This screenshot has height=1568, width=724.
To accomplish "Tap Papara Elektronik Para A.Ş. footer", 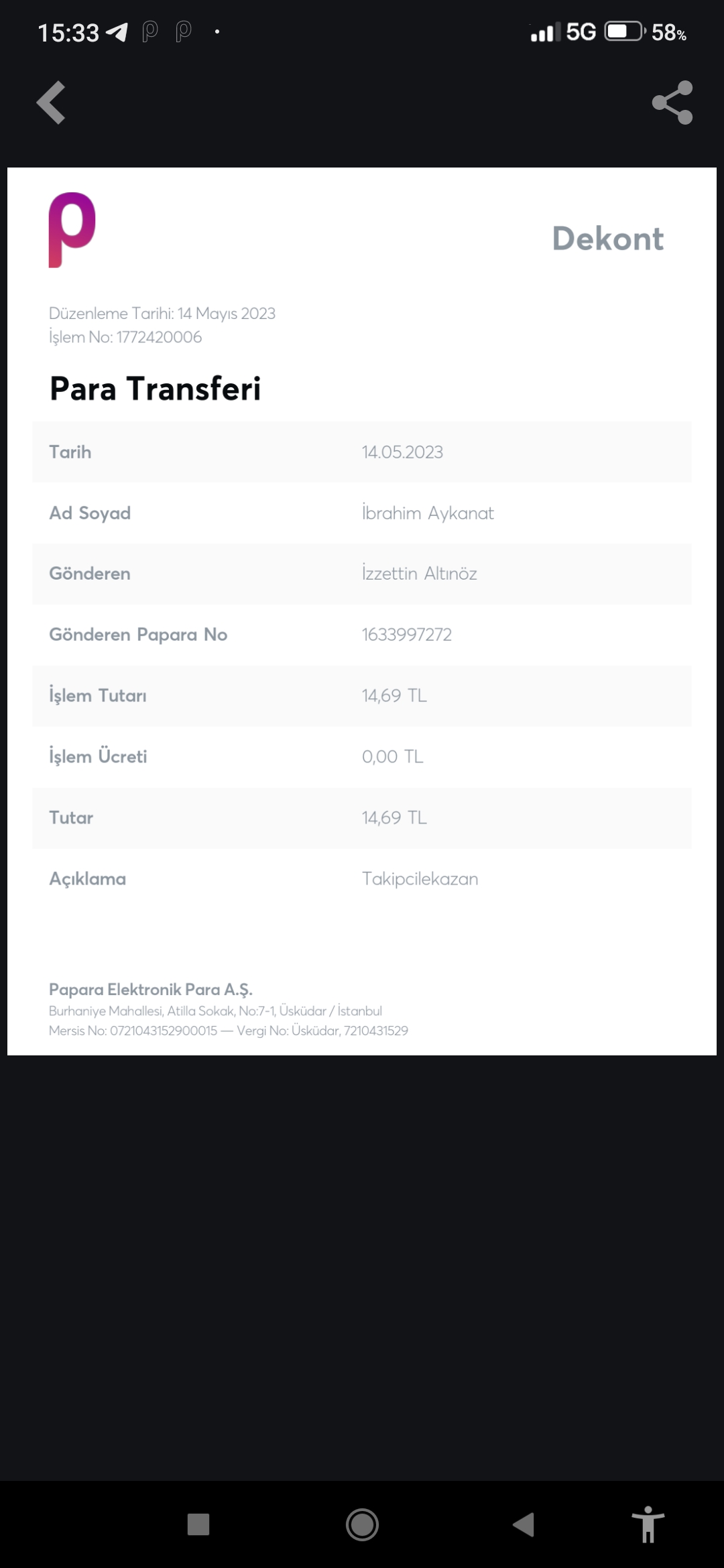I will [151, 990].
